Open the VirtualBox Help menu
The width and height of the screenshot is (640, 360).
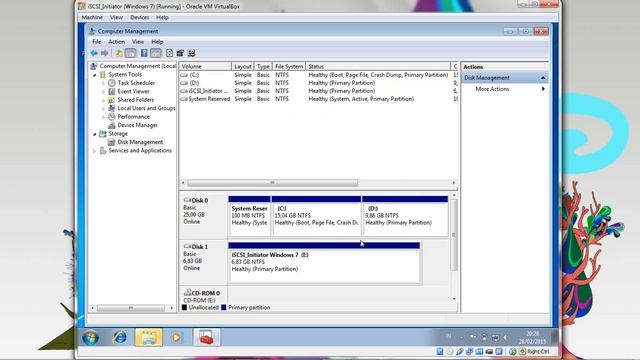pyautogui.click(x=162, y=18)
